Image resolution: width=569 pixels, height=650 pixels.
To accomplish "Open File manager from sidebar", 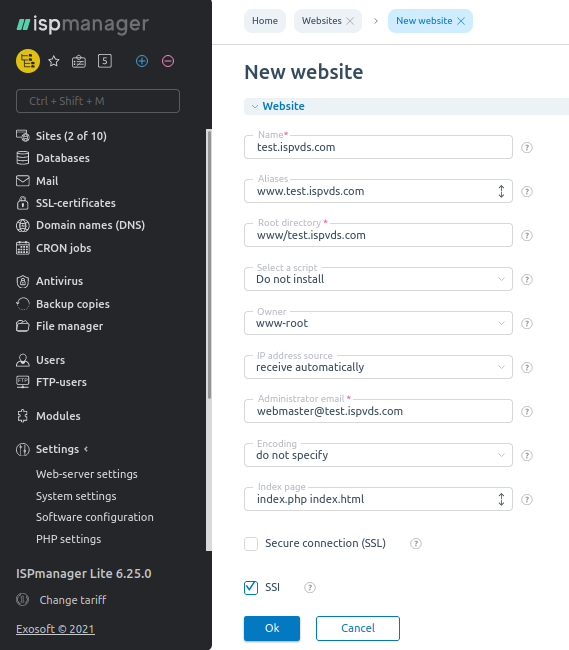I will [x=69, y=326].
